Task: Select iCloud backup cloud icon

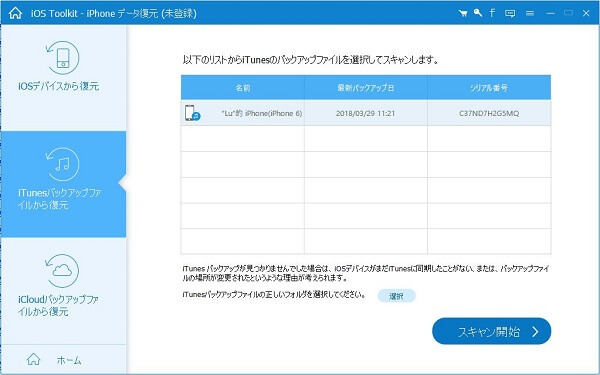Action: [x=62, y=271]
